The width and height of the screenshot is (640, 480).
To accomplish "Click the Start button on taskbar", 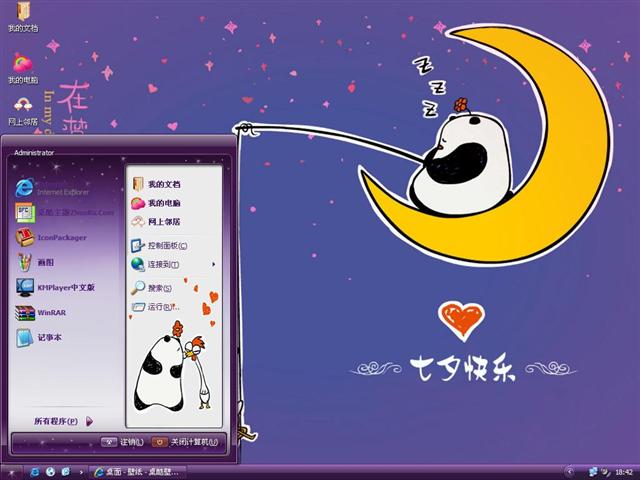I will pos(11,472).
